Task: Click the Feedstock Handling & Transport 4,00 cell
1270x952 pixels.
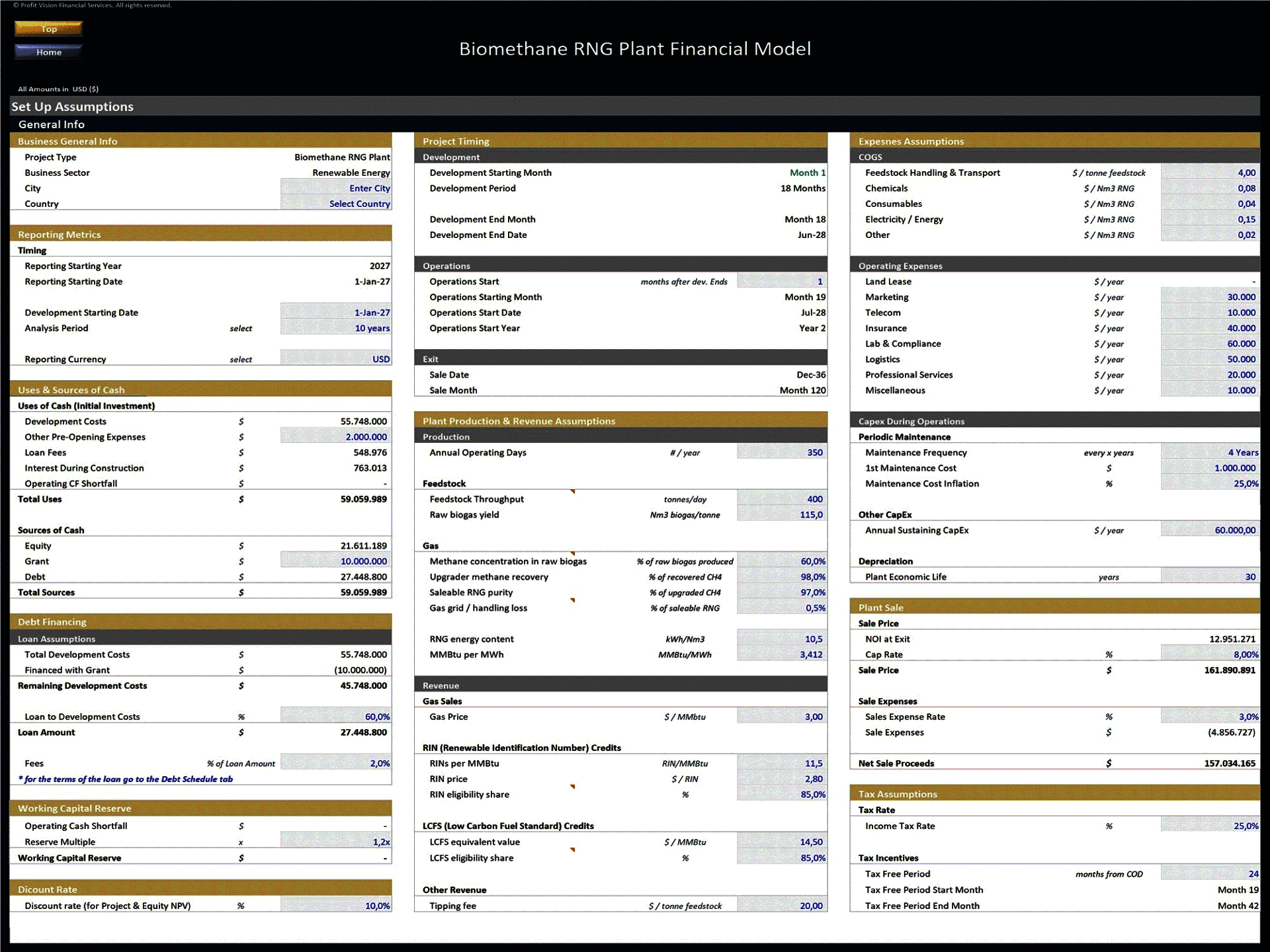Action: click(1210, 173)
